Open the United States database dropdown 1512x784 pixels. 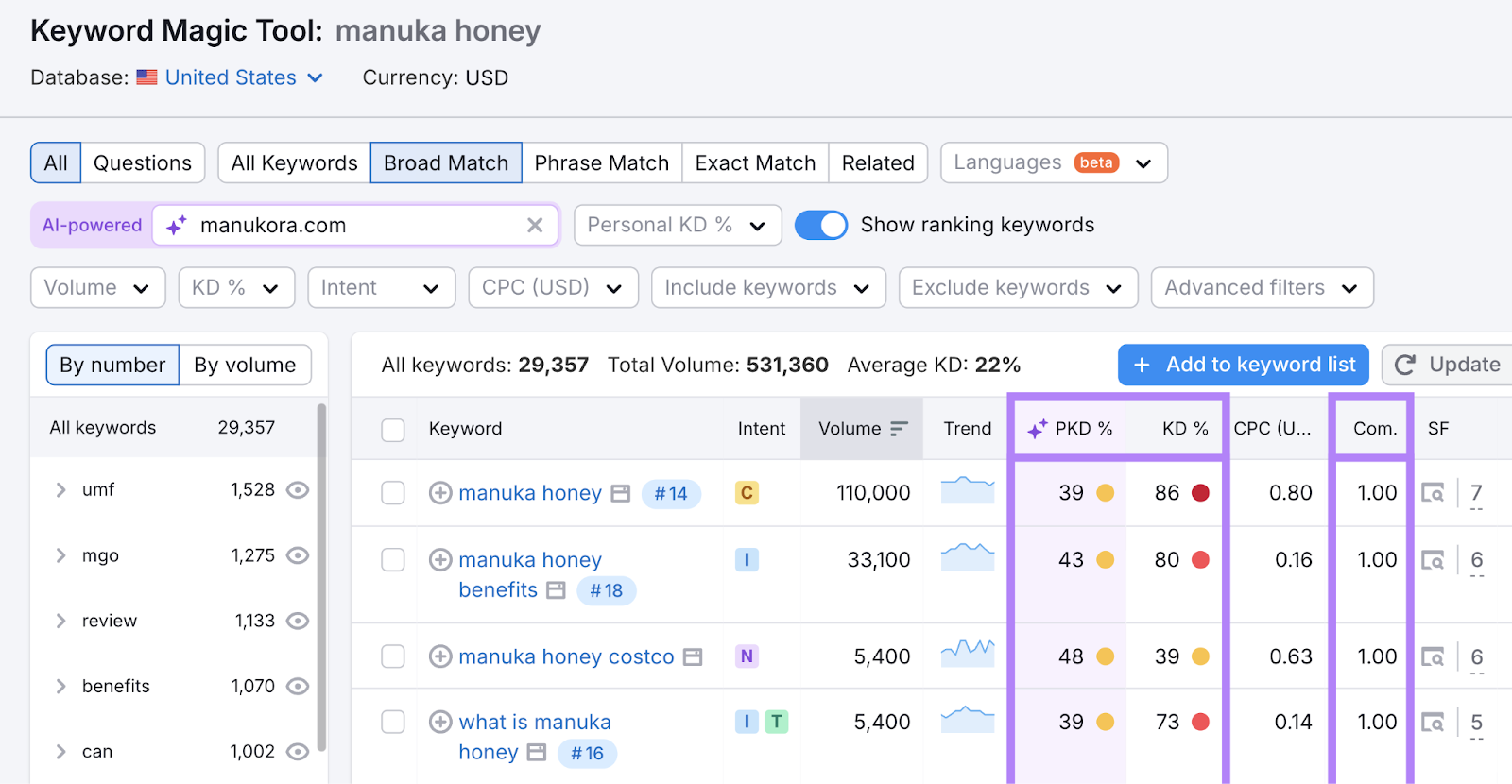click(x=244, y=77)
